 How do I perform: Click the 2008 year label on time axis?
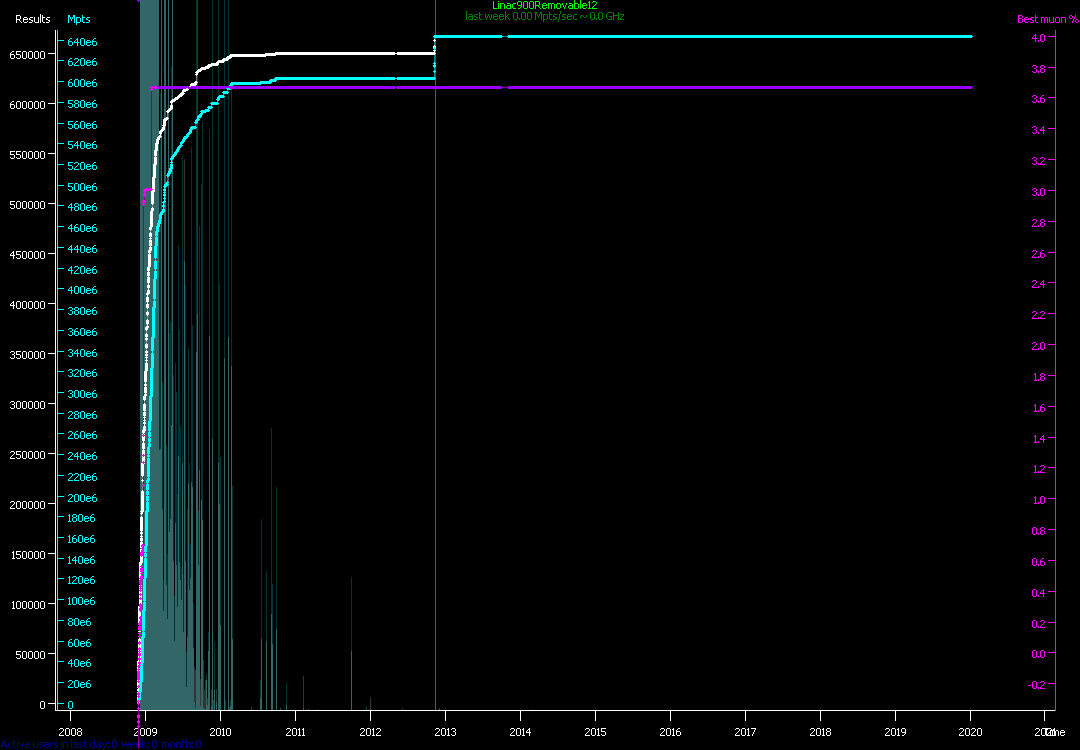point(70,732)
